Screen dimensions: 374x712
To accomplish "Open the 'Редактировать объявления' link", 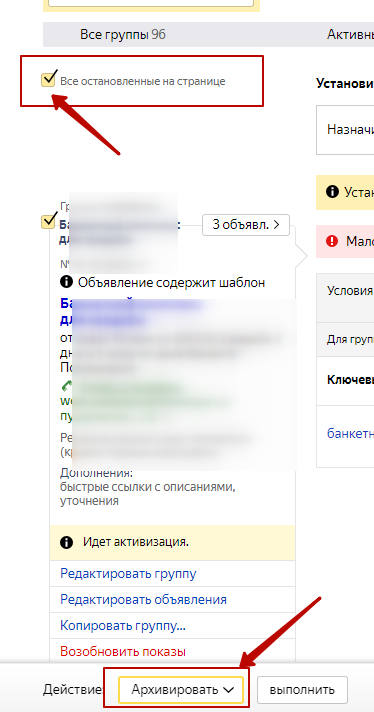I will [x=143, y=600].
